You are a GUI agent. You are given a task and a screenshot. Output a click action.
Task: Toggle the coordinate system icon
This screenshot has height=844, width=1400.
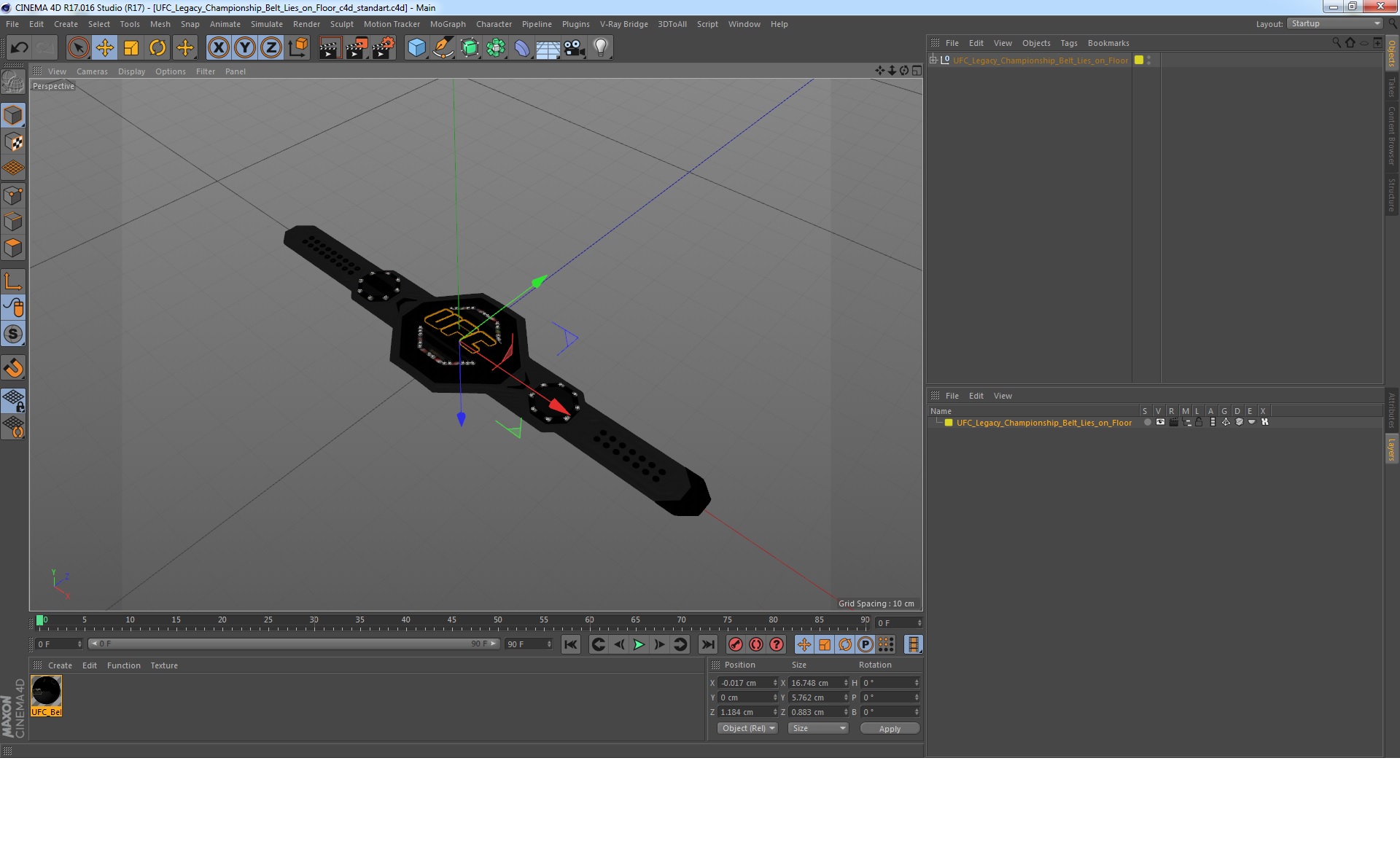(x=297, y=48)
